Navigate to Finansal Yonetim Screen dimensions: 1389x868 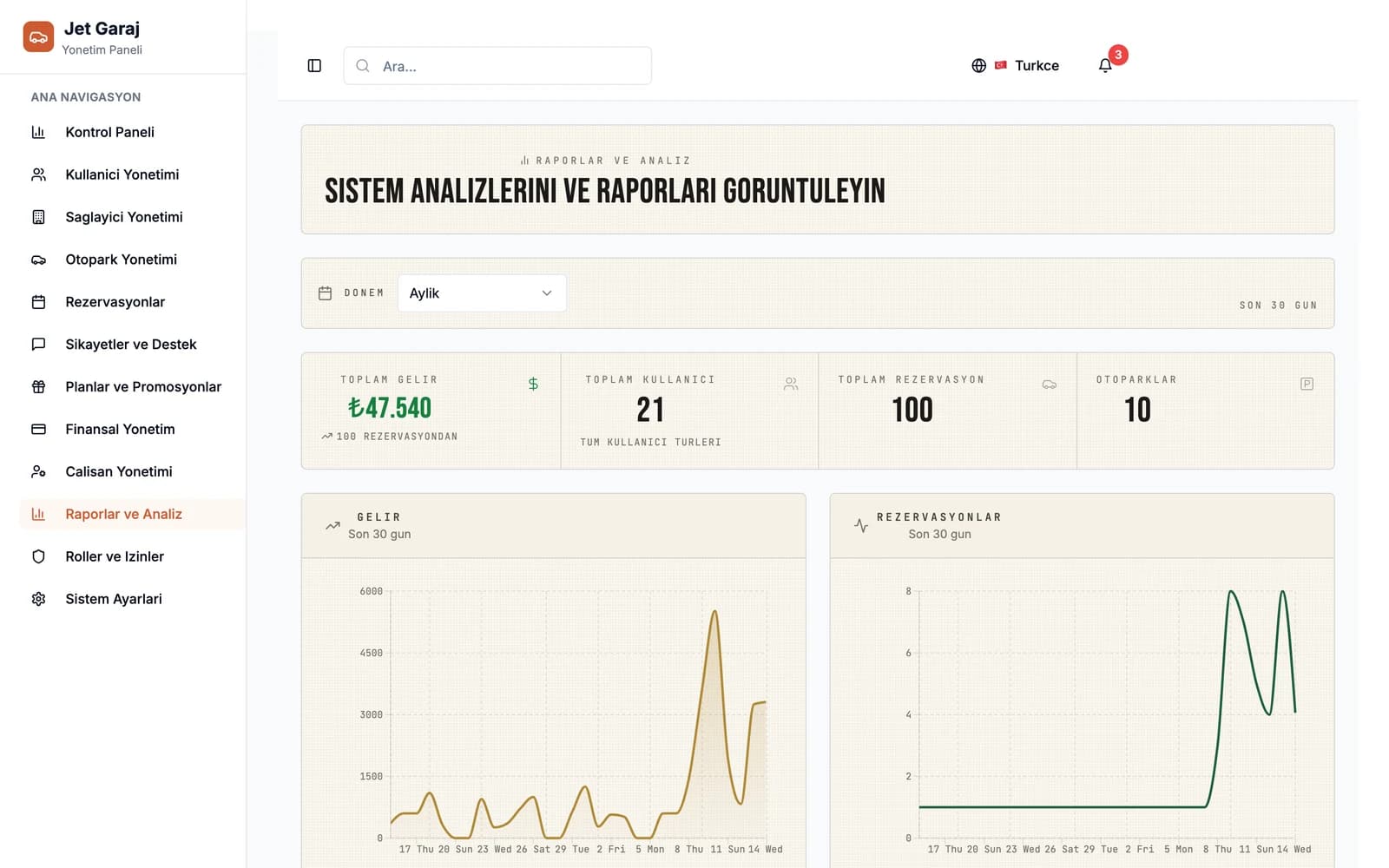click(132, 430)
